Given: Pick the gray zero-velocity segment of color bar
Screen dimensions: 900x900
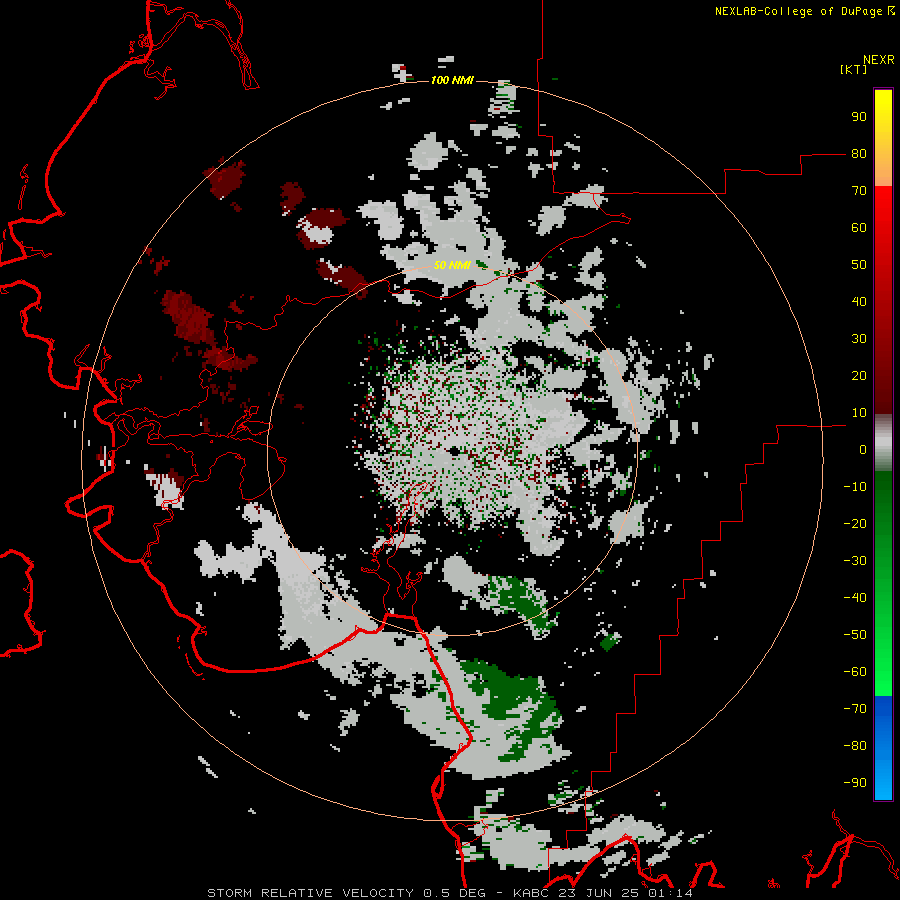Looking at the screenshot, I should click(883, 443).
